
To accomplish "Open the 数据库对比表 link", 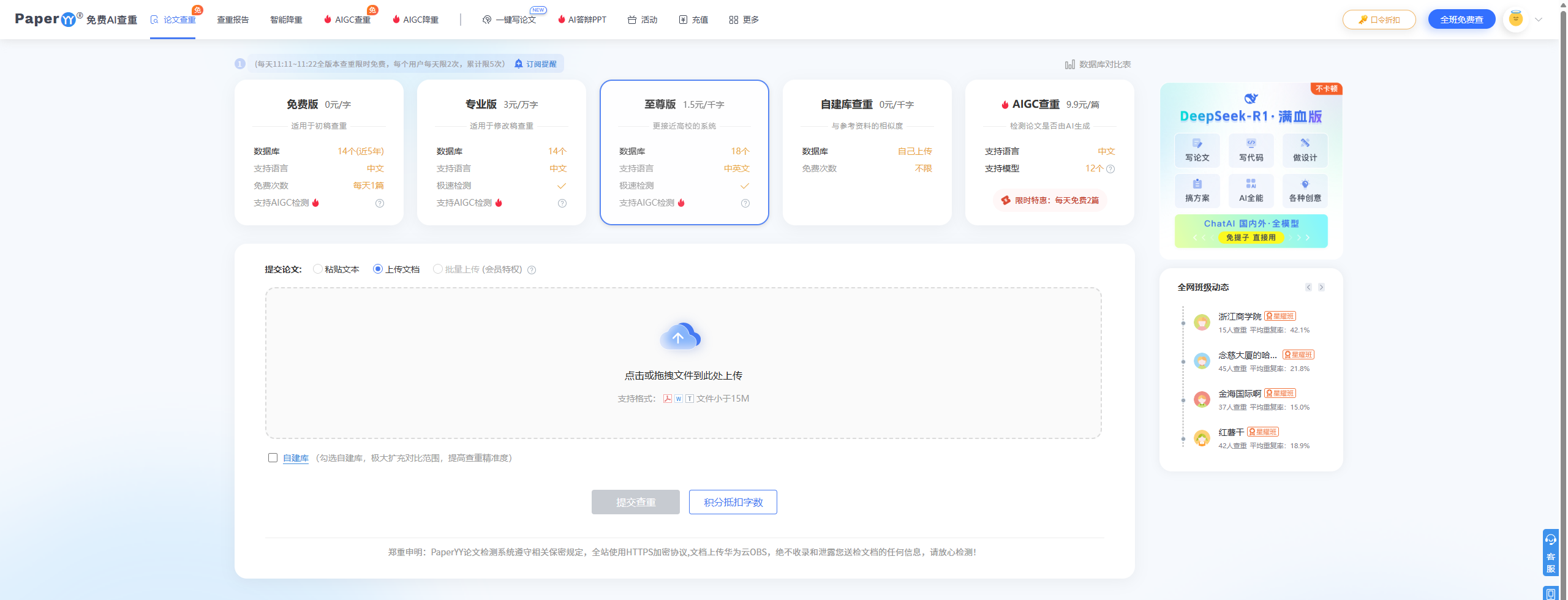I will click(1098, 64).
